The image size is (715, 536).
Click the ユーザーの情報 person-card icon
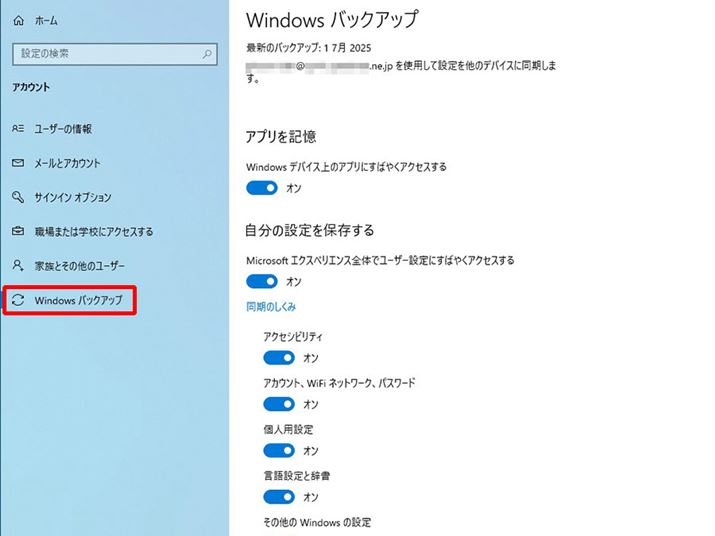18,129
